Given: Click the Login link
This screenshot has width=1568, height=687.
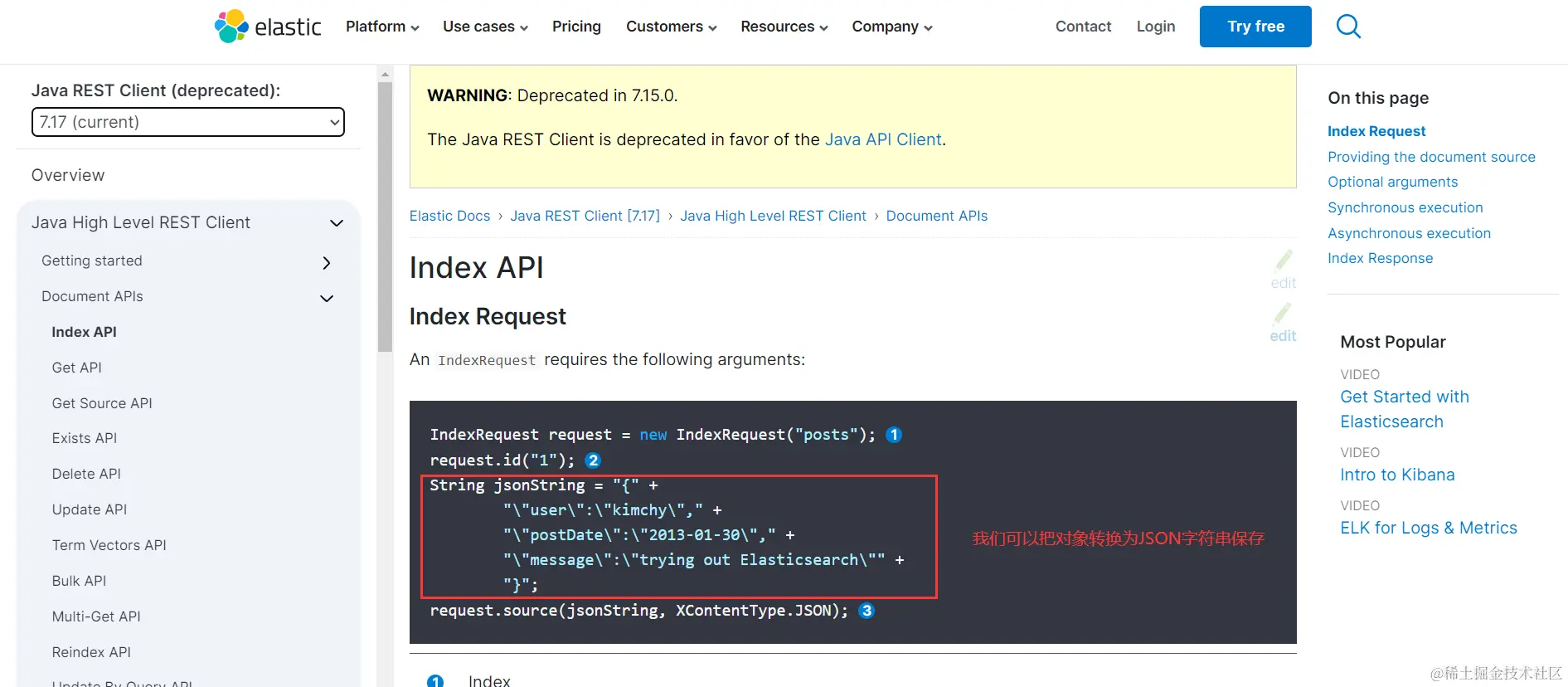Looking at the screenshot, I should click(1156, 27).
